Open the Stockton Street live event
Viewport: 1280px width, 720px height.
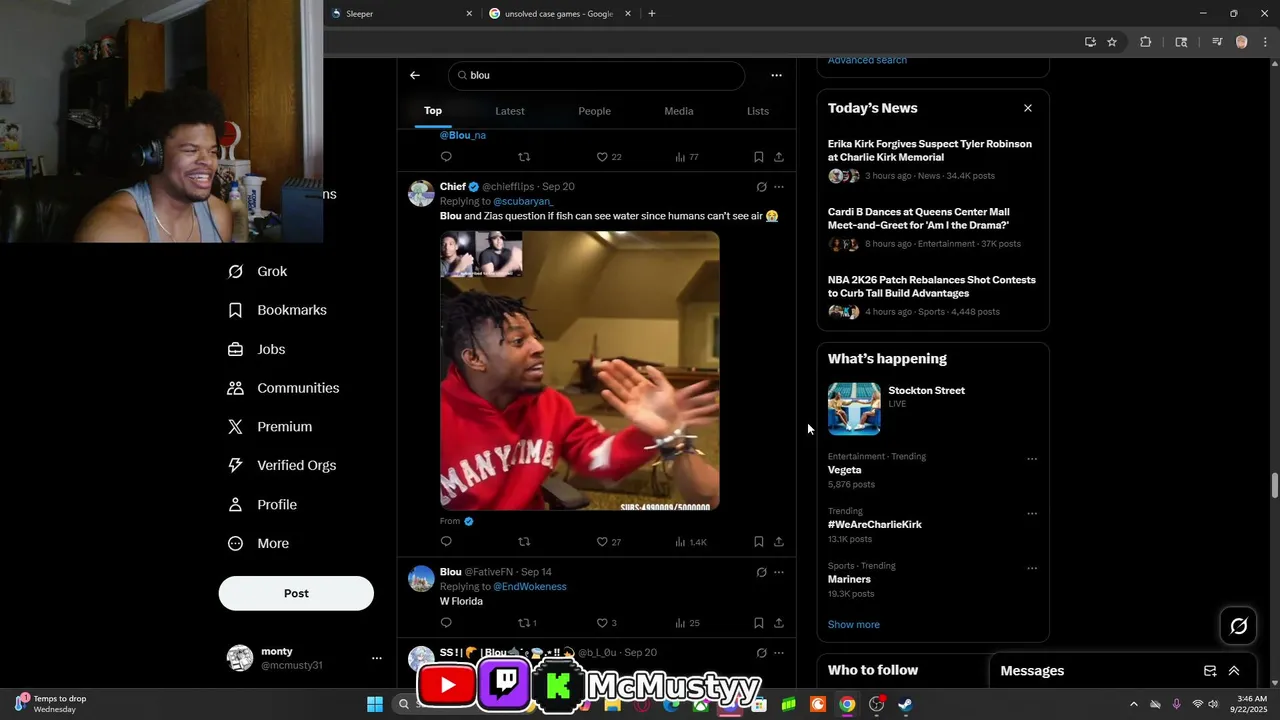(x=932, y=408)
